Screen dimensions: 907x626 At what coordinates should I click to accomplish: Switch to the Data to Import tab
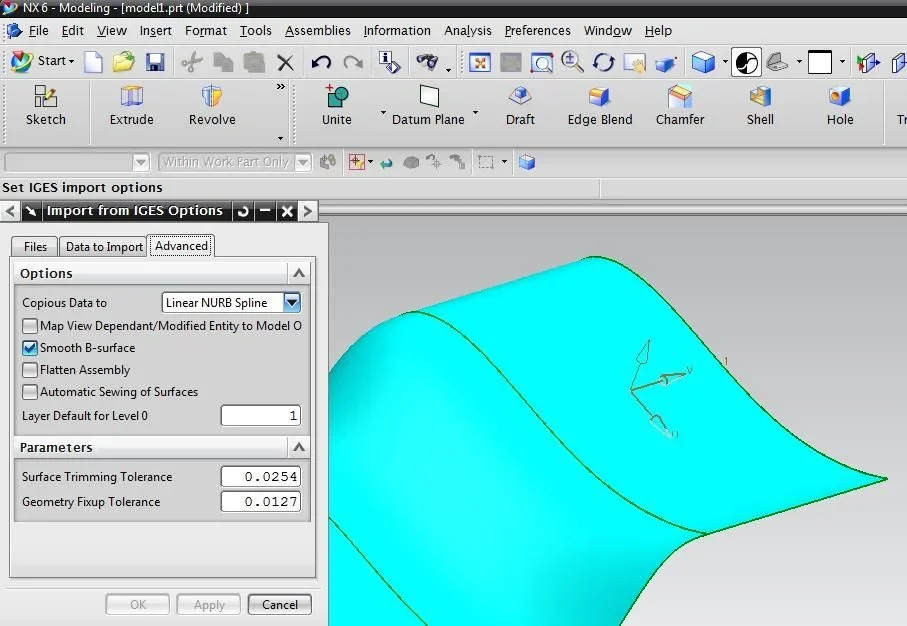pyautogui.click(x=104, y=247)
